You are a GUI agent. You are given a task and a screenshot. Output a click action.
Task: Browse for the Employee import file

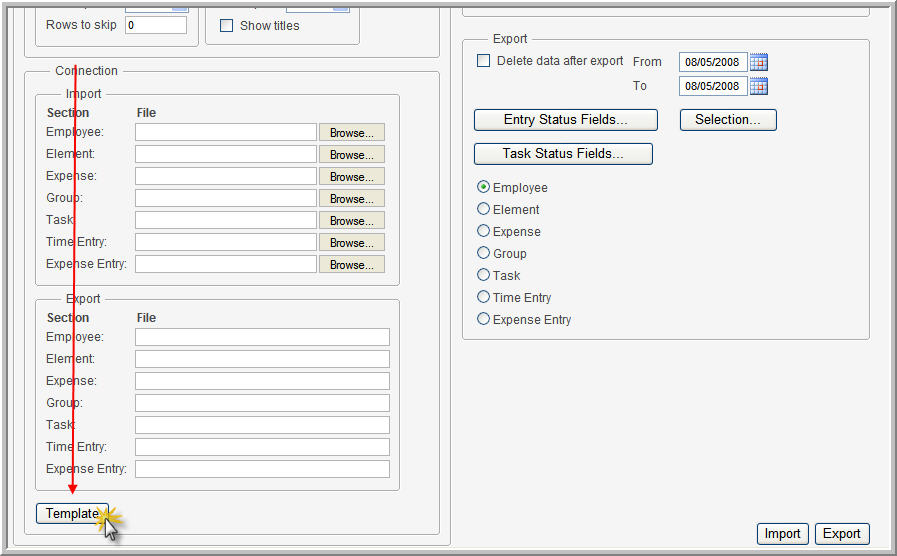click(352, 133)
